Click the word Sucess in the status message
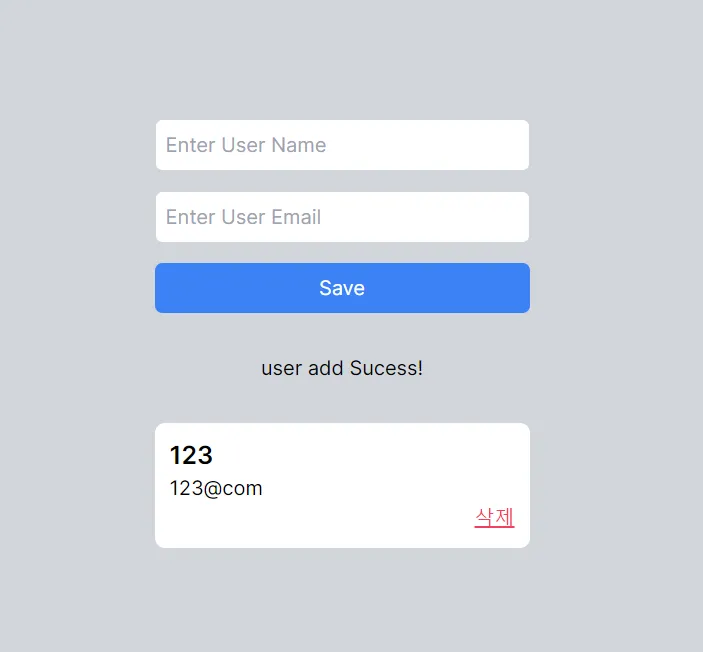 pos(385,368)
